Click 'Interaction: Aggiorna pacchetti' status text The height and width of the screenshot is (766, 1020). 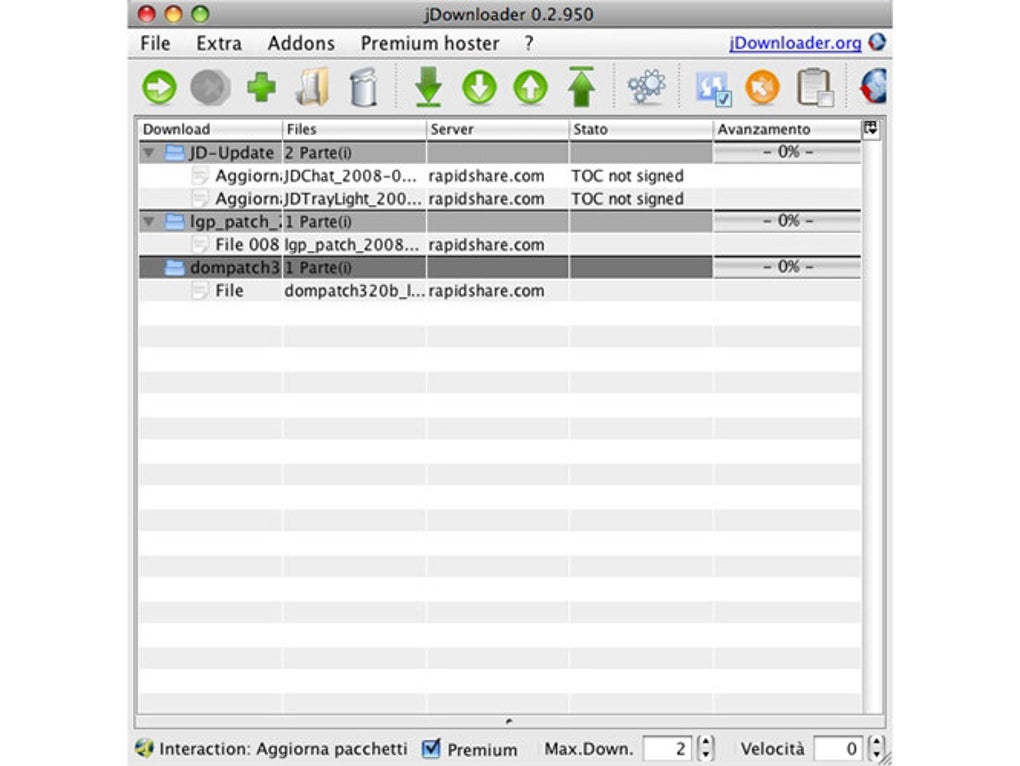click(x=283, y=749)
